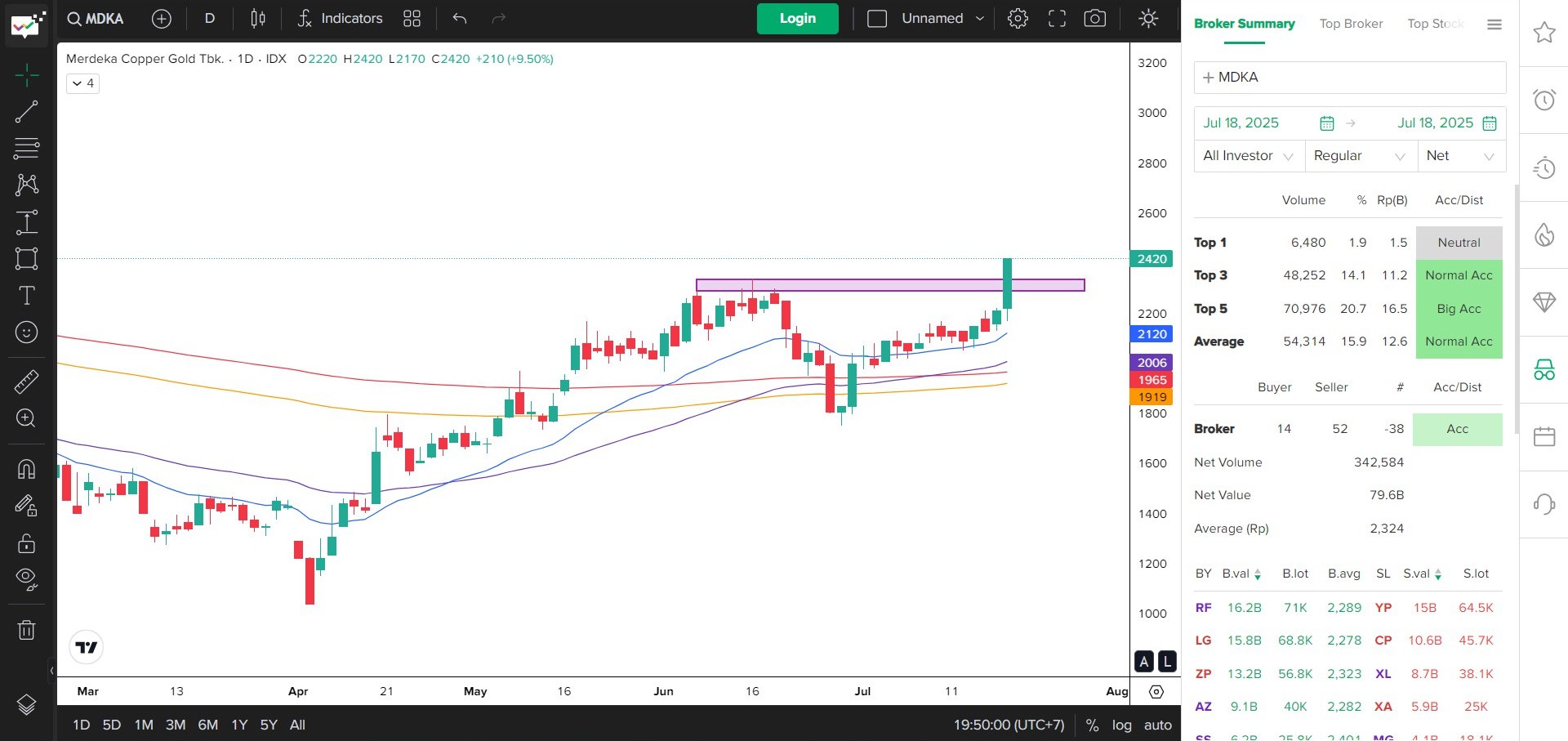Open the Fibonacci retracement tools
Screen dimensions: 1568x741
point(27,148)
